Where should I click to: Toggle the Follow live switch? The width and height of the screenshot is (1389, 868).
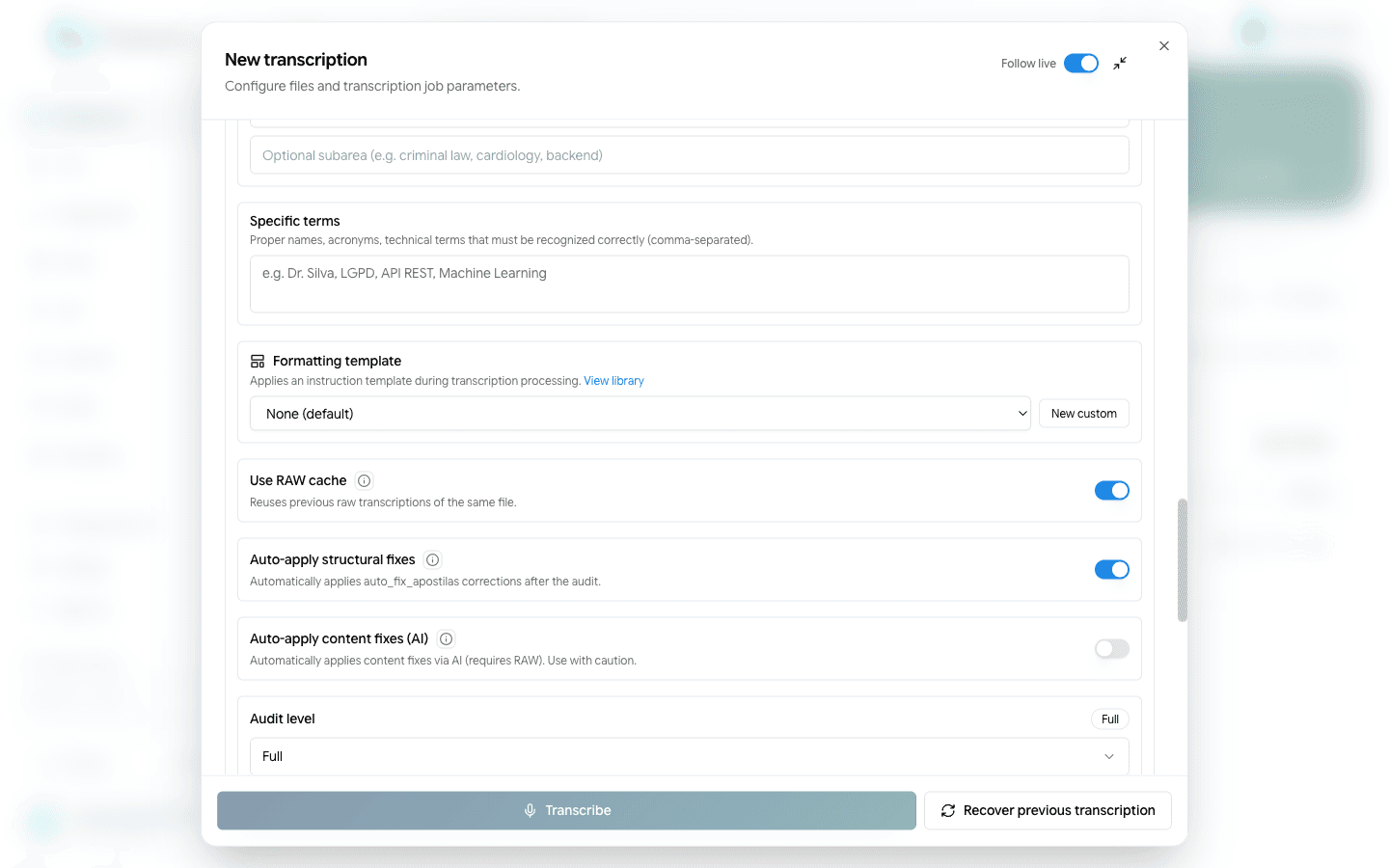click(1081, 64)
